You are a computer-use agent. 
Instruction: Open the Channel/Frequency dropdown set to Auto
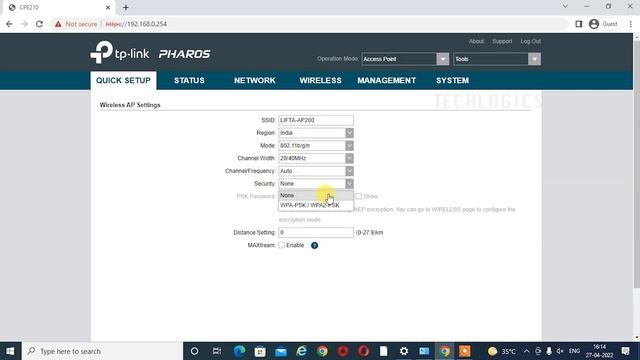click(x=316, y=171)
